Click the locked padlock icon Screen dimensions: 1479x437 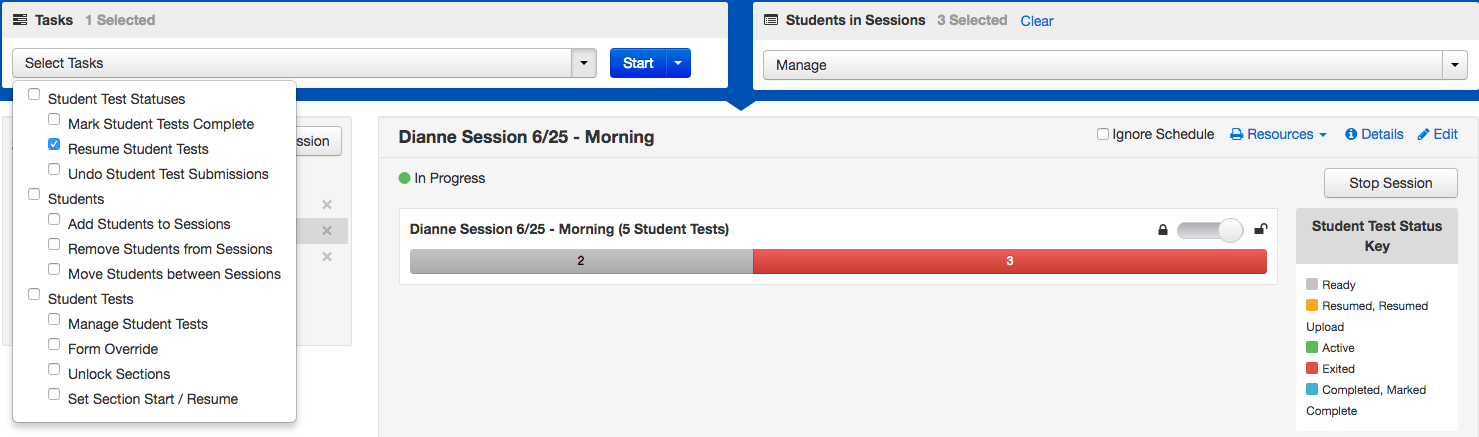tap(1163, 230)
